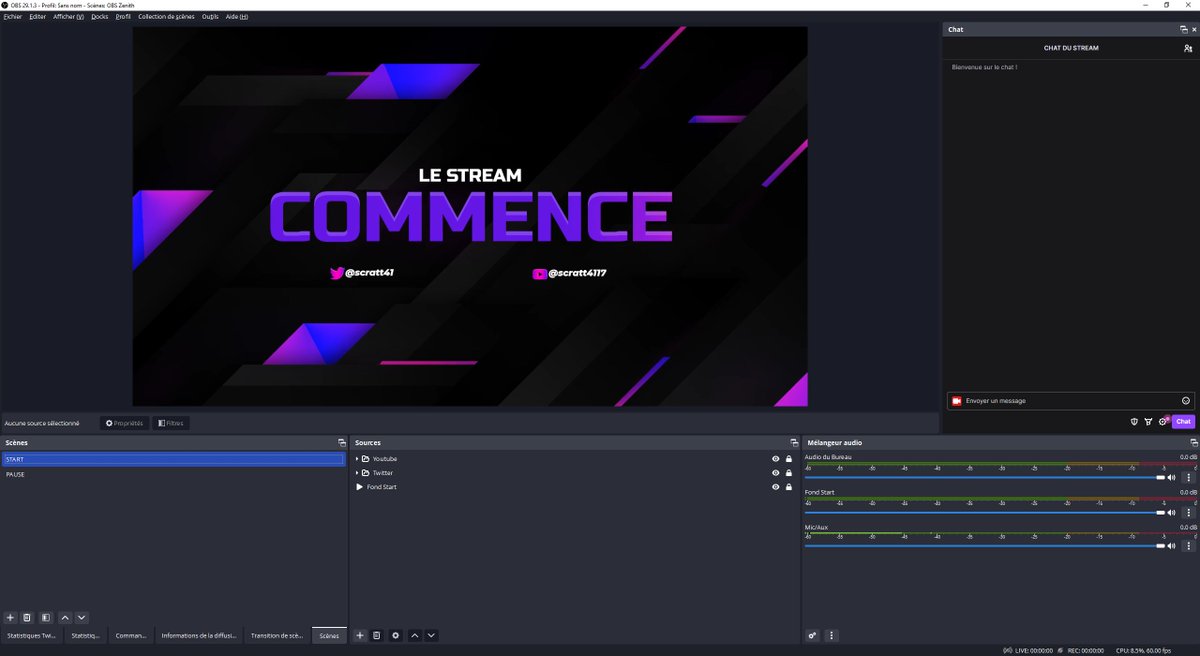Open the Afficher menu
Viewport: 1200px width, 656px height.
69,17
